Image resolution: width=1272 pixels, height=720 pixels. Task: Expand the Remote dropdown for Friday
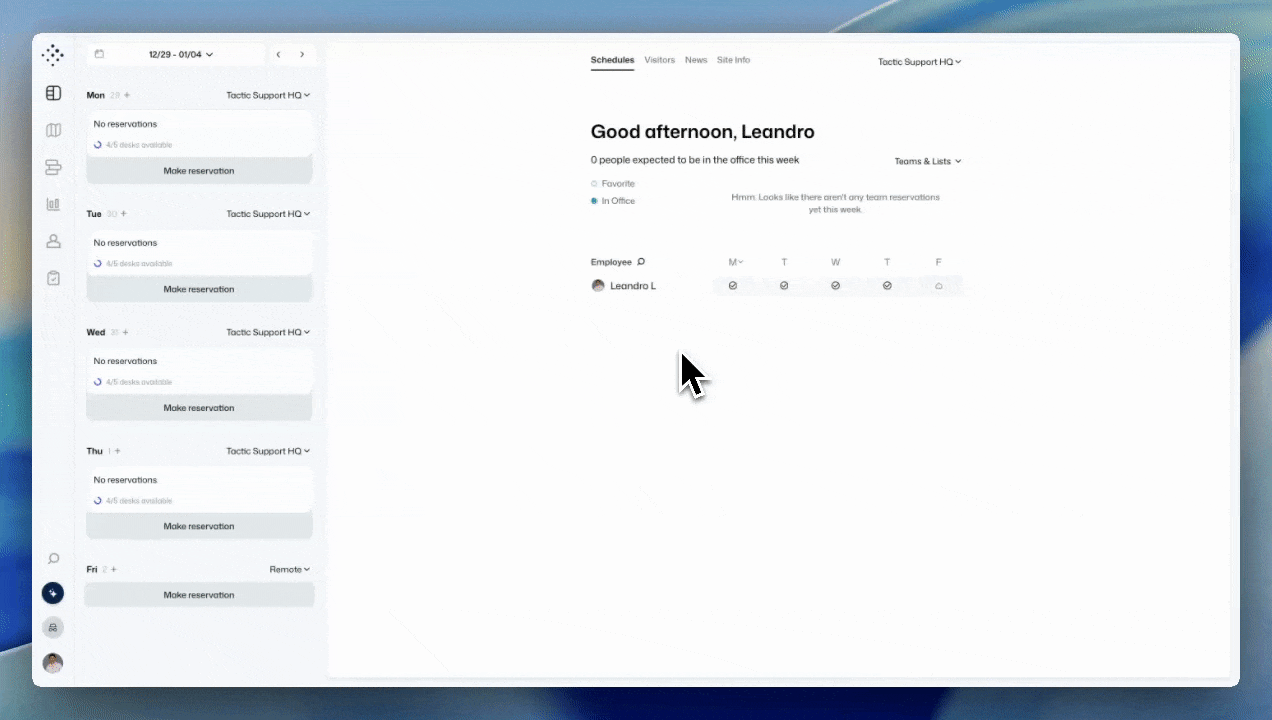point(289,569)
